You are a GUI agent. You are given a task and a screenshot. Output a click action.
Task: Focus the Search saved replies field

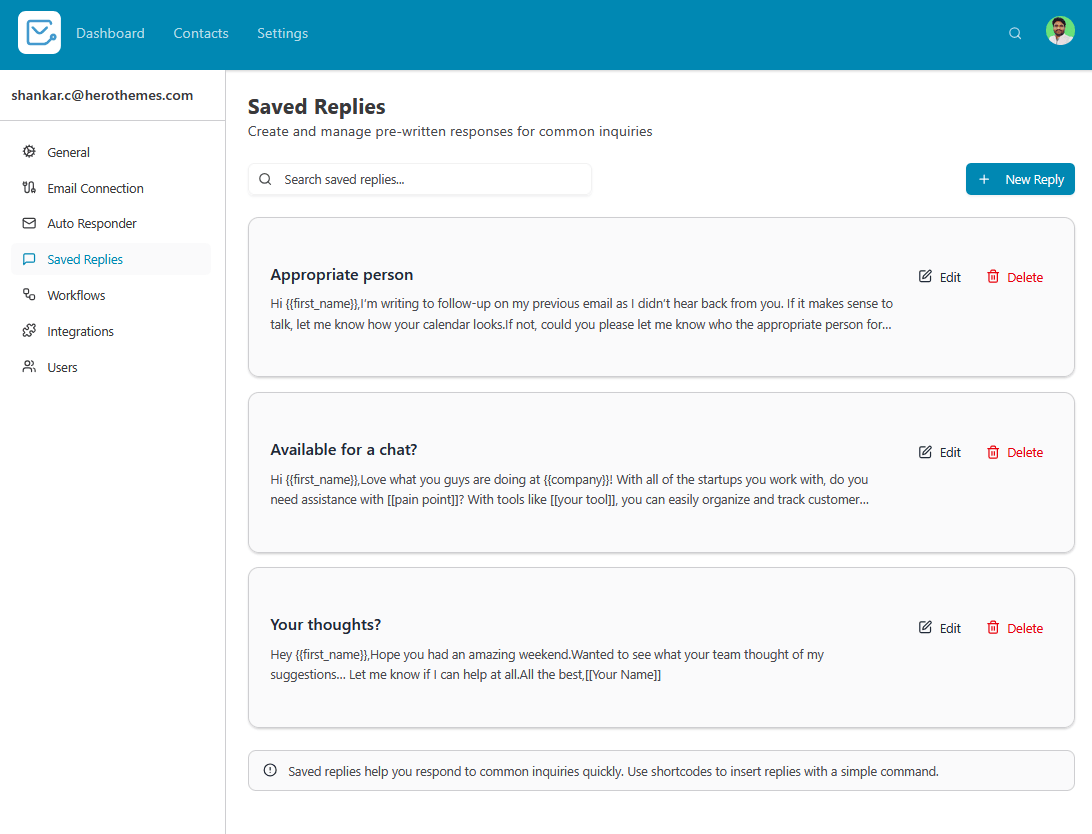point(430,180)
